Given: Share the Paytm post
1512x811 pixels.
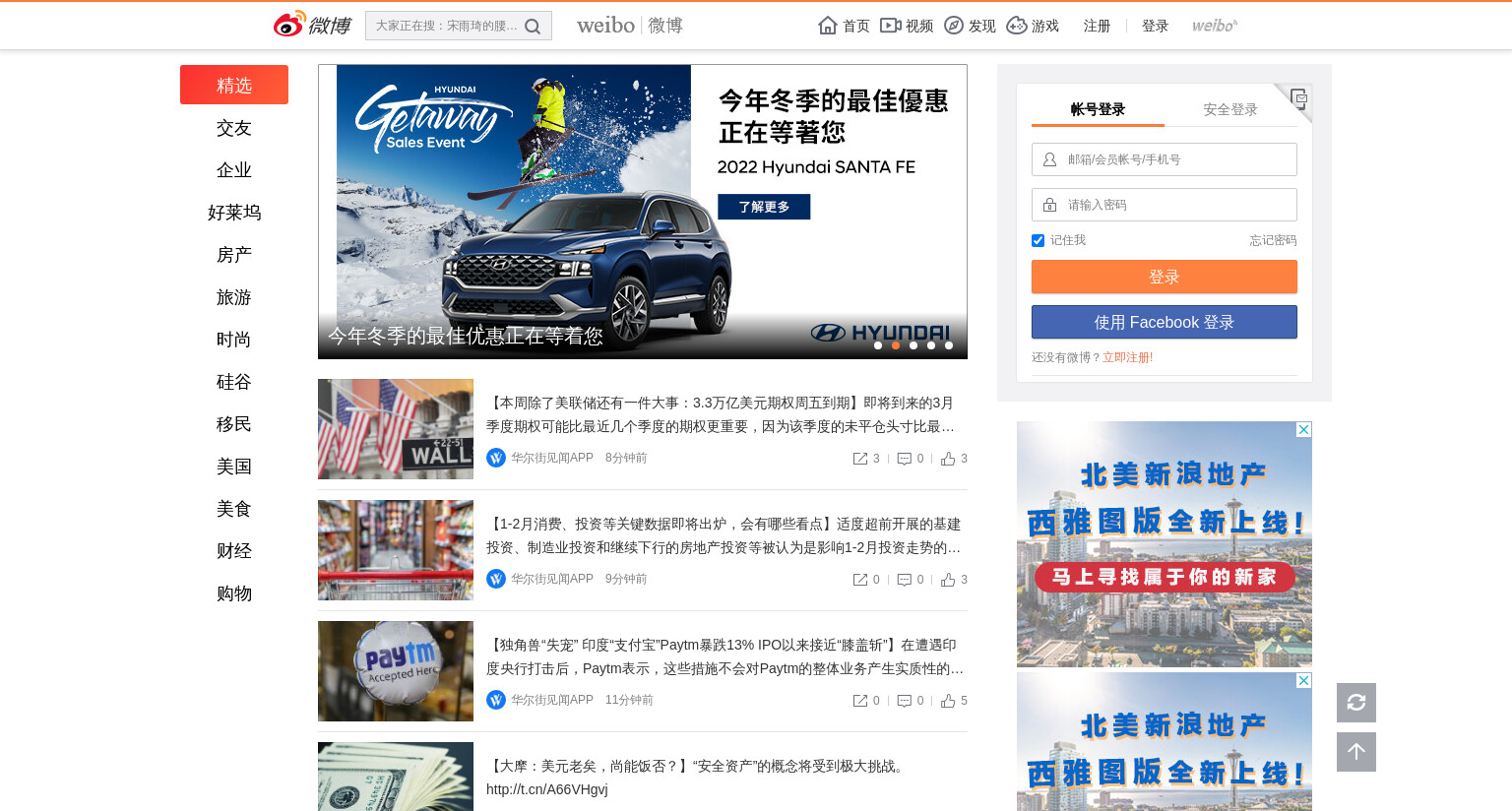Looking at the screenshot, I should [x=860, y=701].
